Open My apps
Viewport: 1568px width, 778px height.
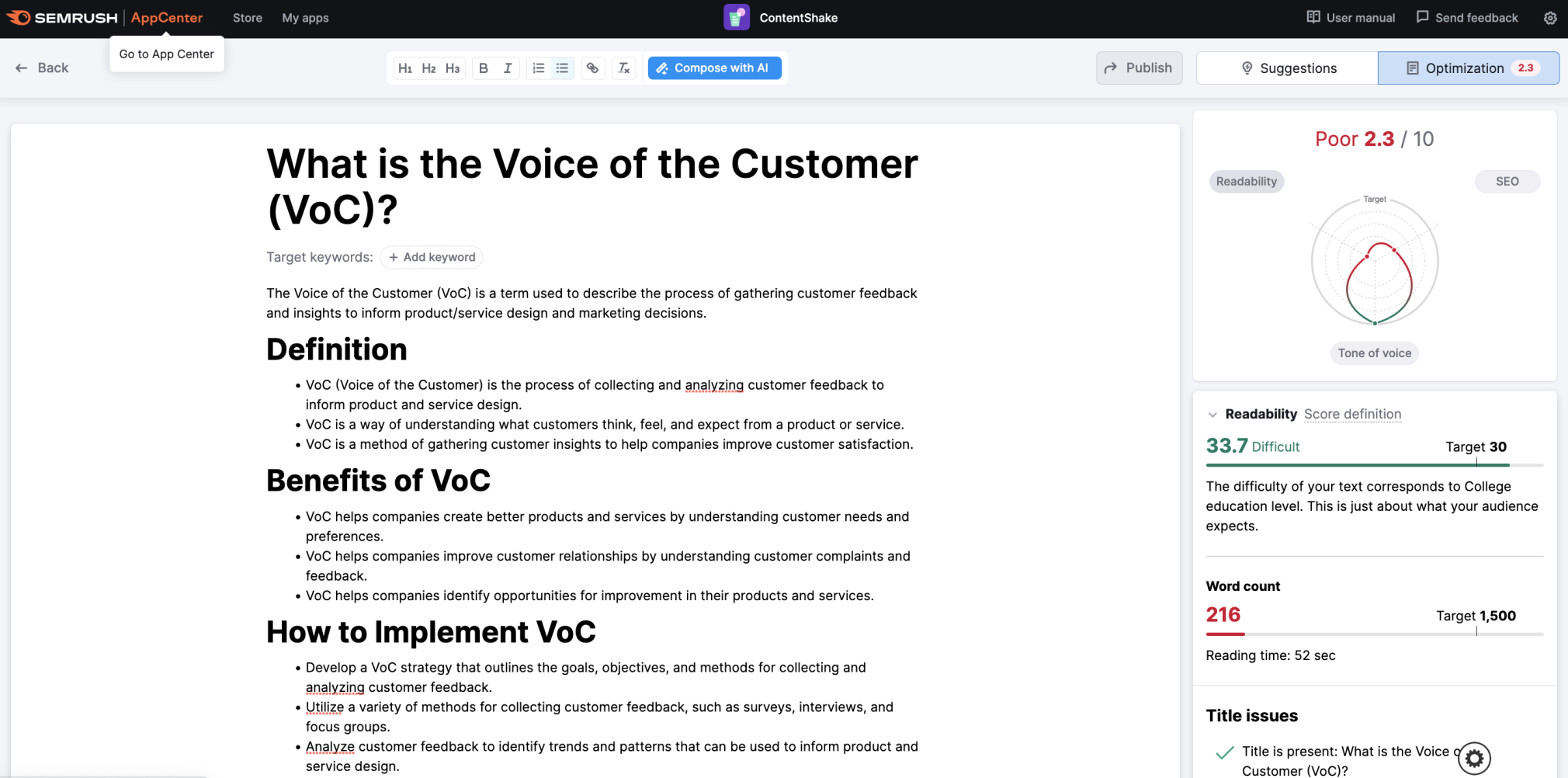(305, 18)
